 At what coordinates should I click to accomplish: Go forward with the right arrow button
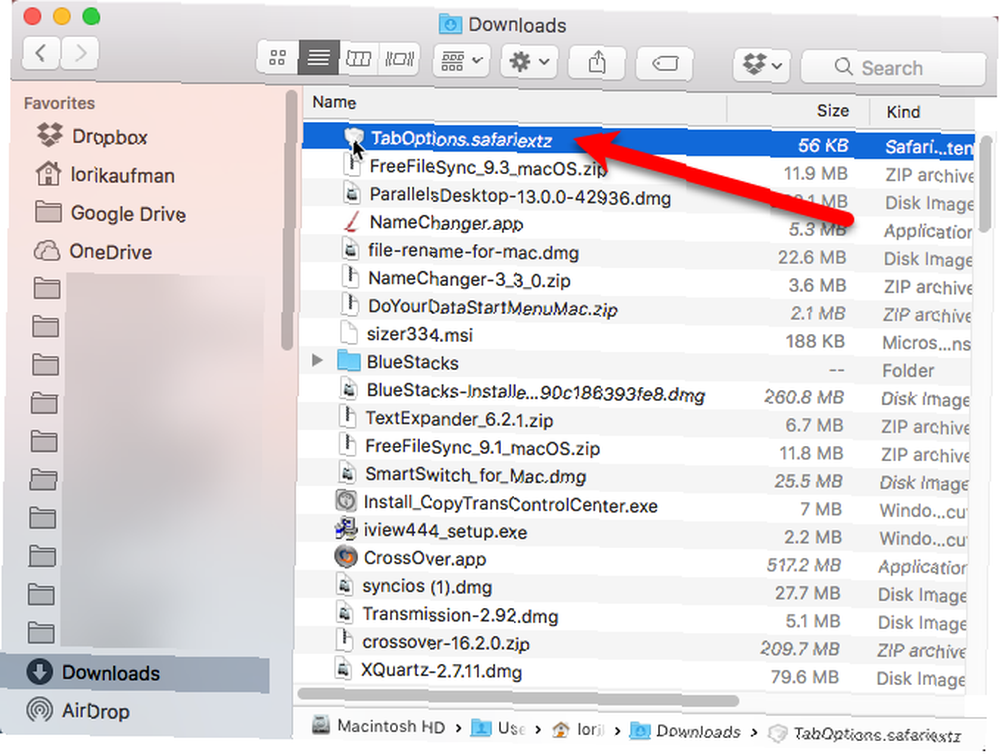click(x=80, y=52)
